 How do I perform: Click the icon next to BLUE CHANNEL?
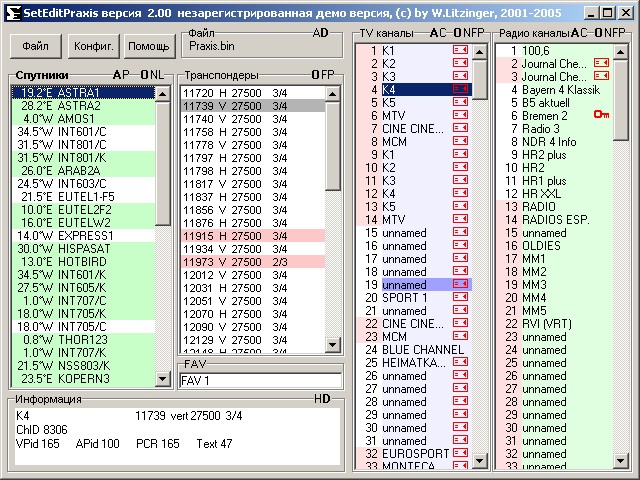461,349
